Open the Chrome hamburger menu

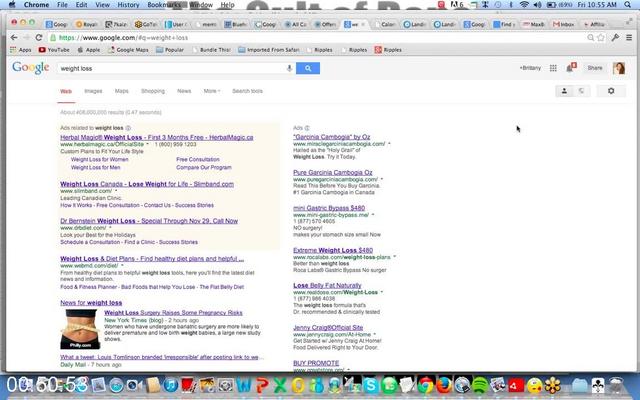(x=629, y=38)
